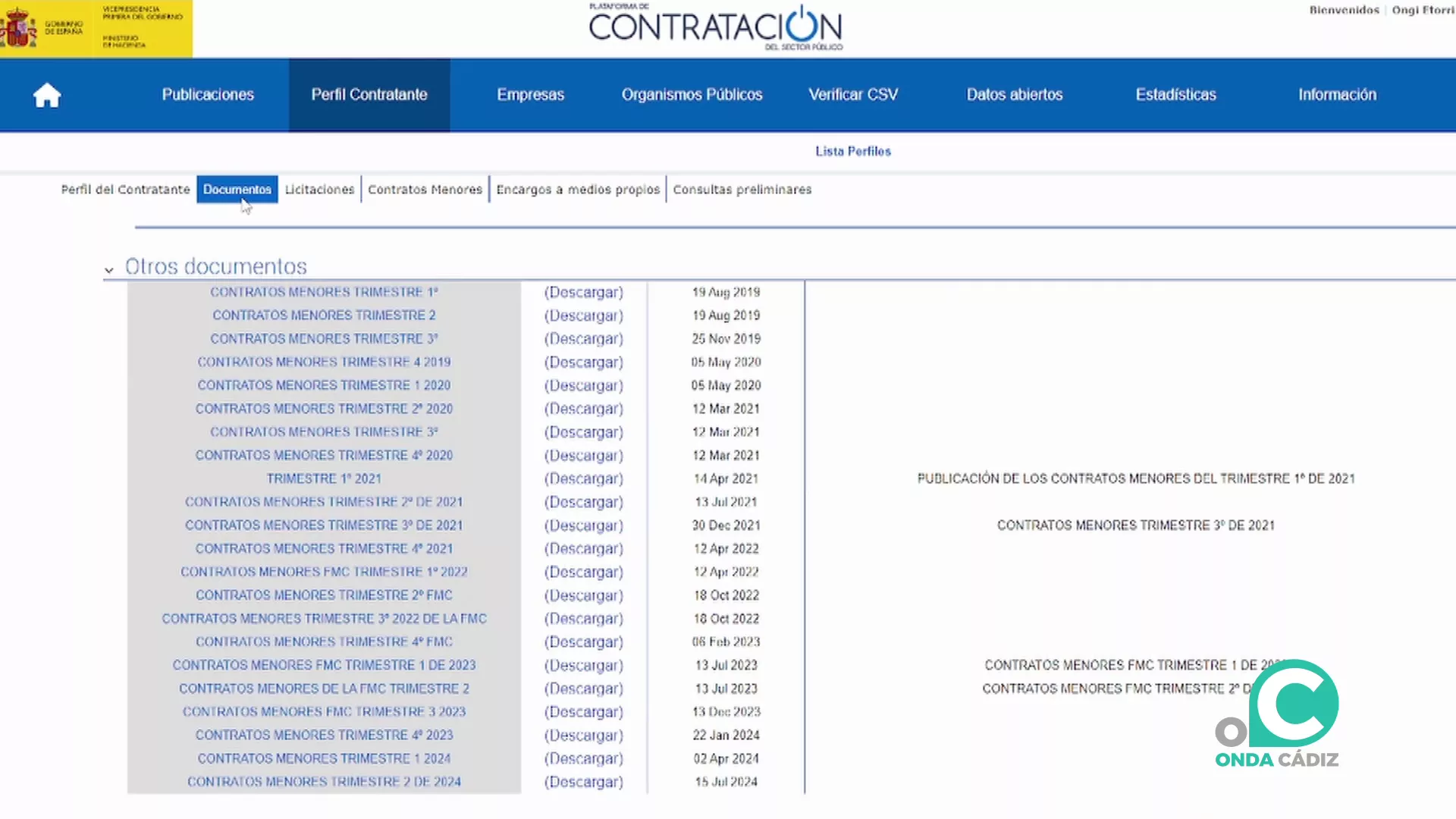Viewport: 1456px width, 819px height.
Task: Download CONTRATOS MENORES TRIMESTRE 2 DE 2024
Action: (x=325, y=782)
